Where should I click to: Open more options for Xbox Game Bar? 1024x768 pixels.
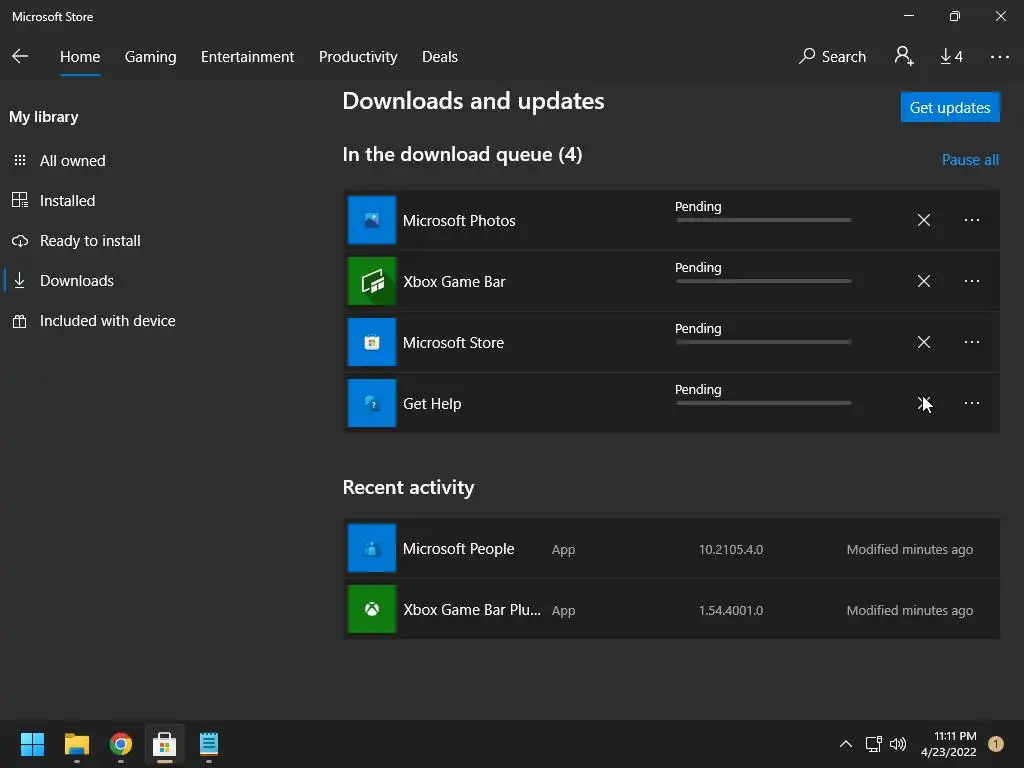pos(972,281)
